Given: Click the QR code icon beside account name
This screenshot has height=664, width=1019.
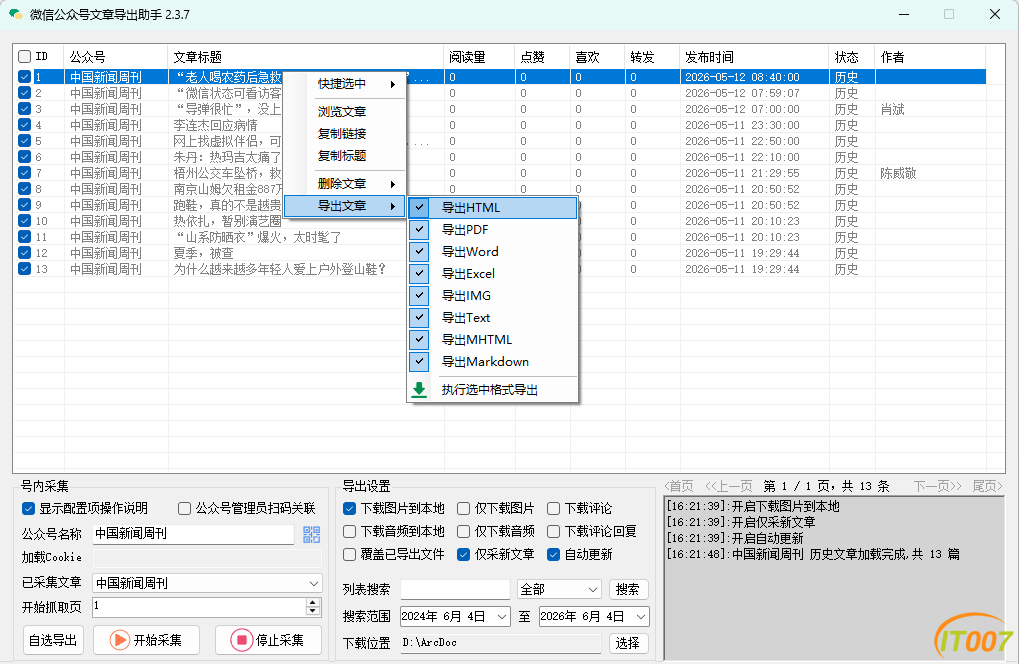Looking at the screenshot, I should point(312,534).
